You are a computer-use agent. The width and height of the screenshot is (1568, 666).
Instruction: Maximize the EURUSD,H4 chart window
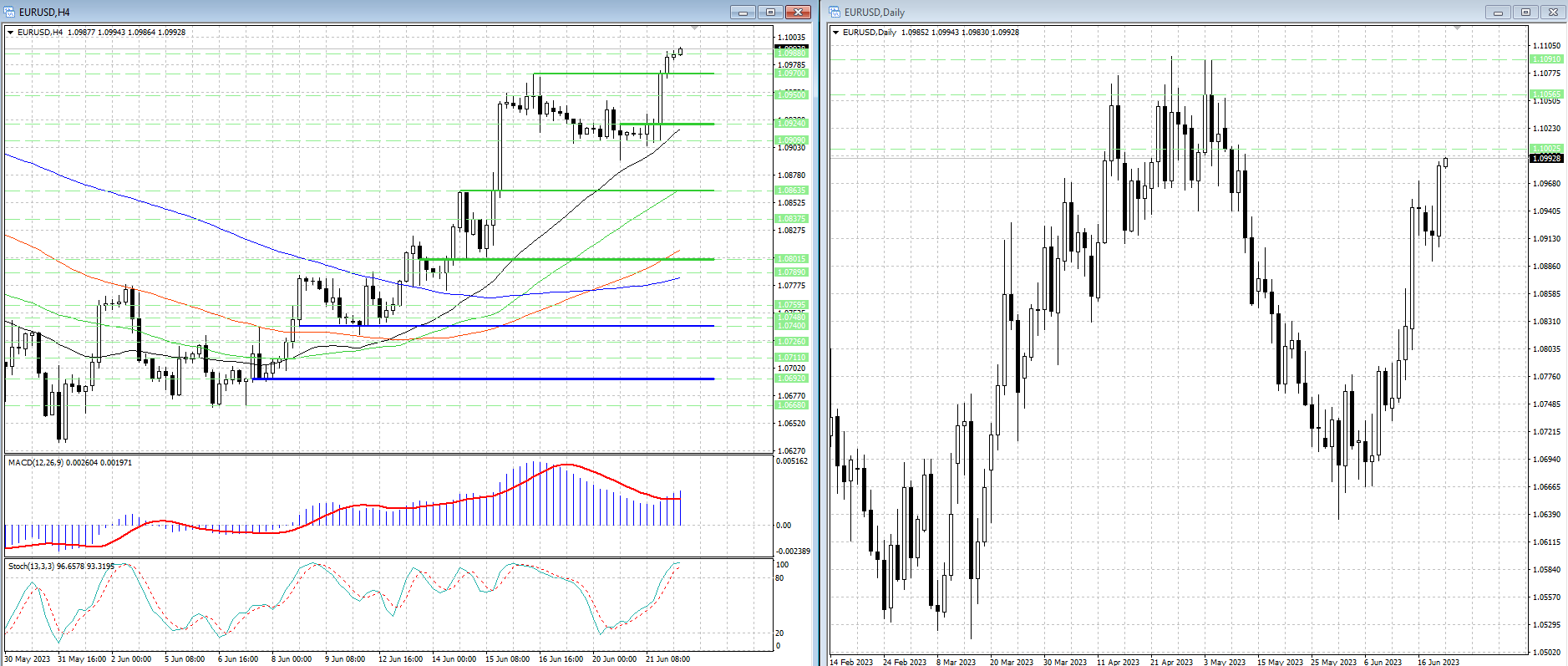coord(770,12)
